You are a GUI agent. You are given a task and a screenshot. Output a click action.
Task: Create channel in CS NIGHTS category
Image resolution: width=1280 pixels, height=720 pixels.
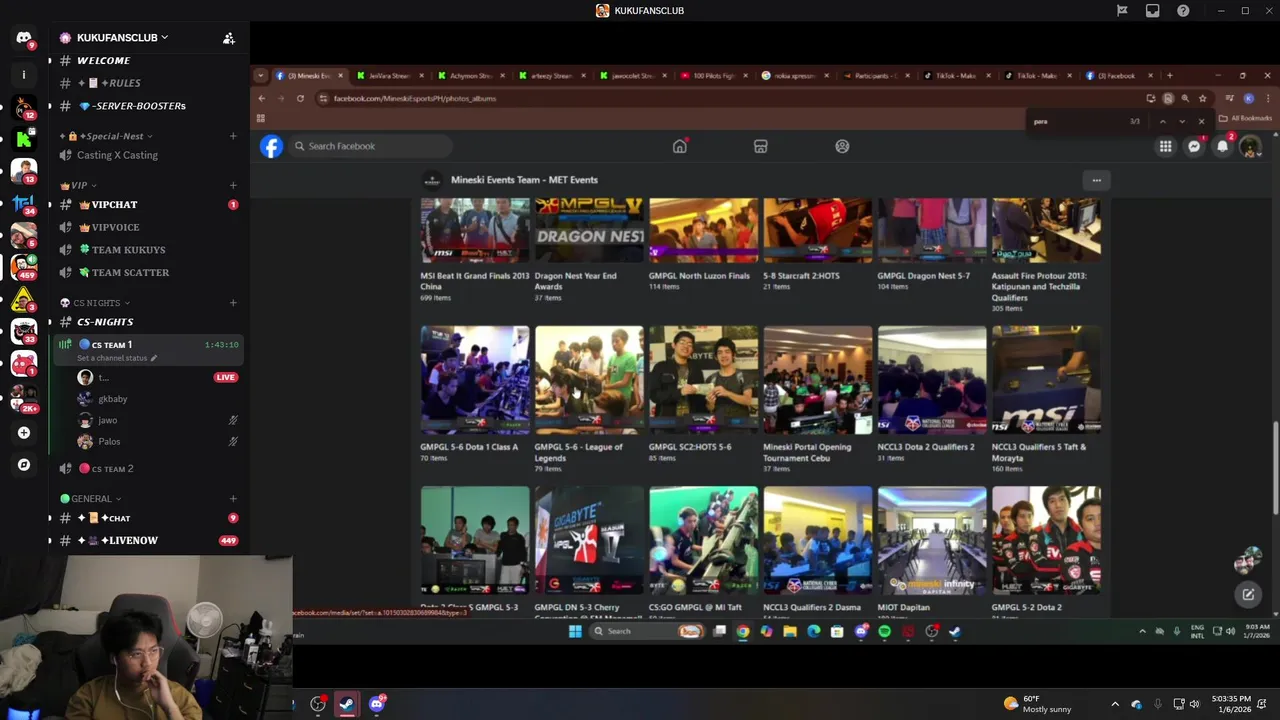point(233,303)
